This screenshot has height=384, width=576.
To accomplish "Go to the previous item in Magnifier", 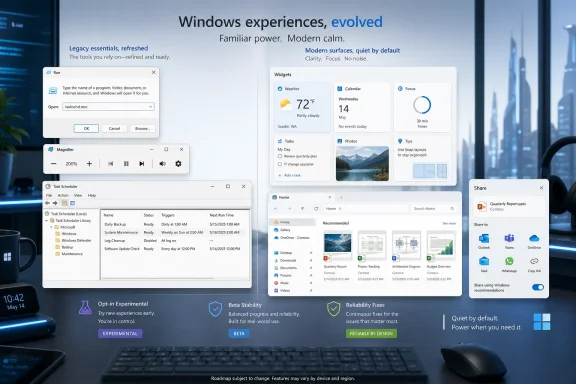I will click(111, 164).
